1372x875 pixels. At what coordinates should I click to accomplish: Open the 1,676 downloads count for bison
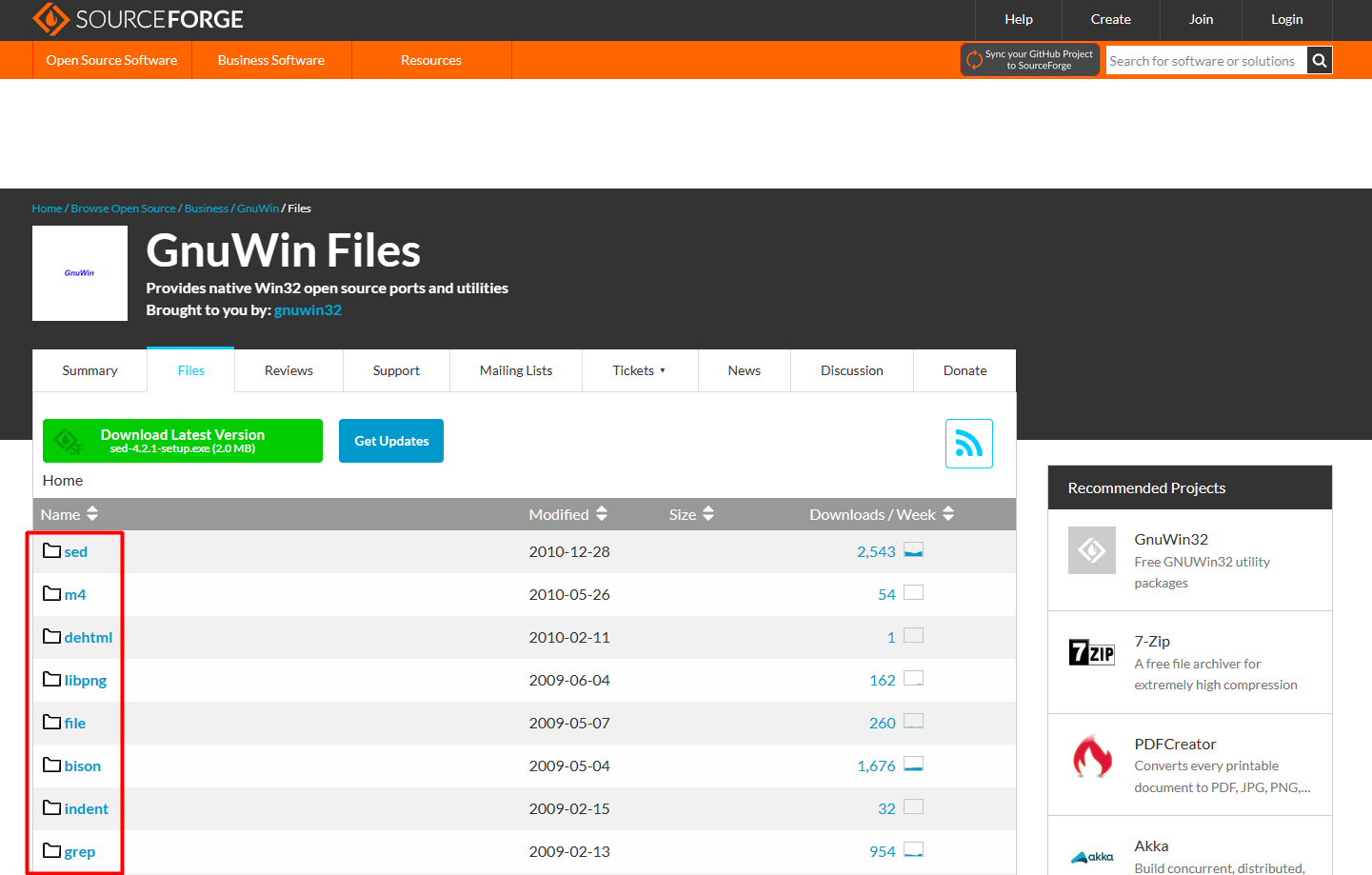point(876,766)
